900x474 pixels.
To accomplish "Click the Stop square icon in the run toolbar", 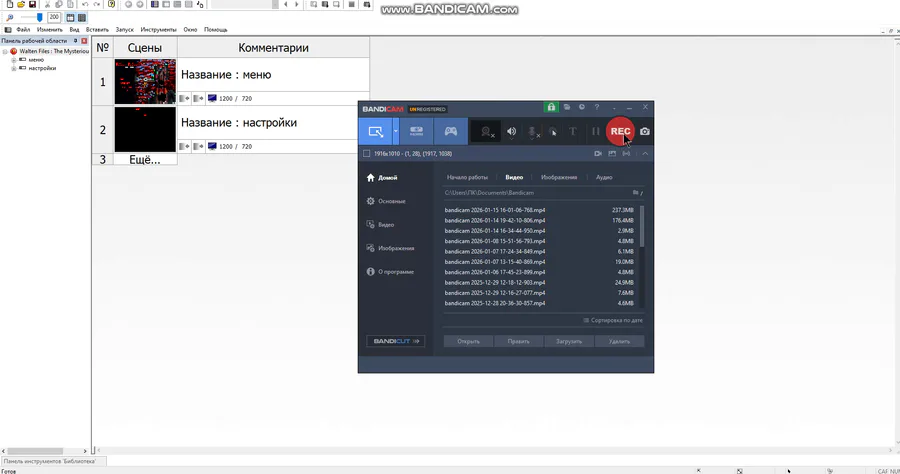I will (x=351, y=4).
